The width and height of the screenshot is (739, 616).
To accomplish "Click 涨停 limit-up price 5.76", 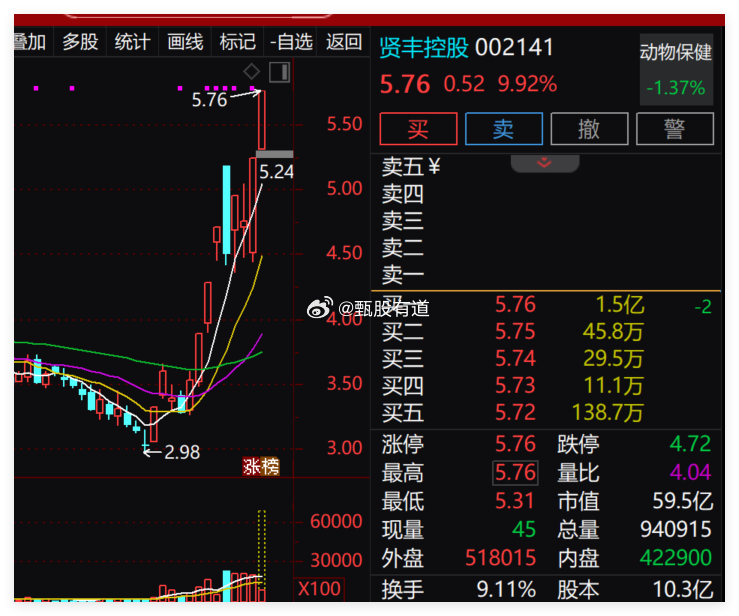I will (x=515, y=444).
